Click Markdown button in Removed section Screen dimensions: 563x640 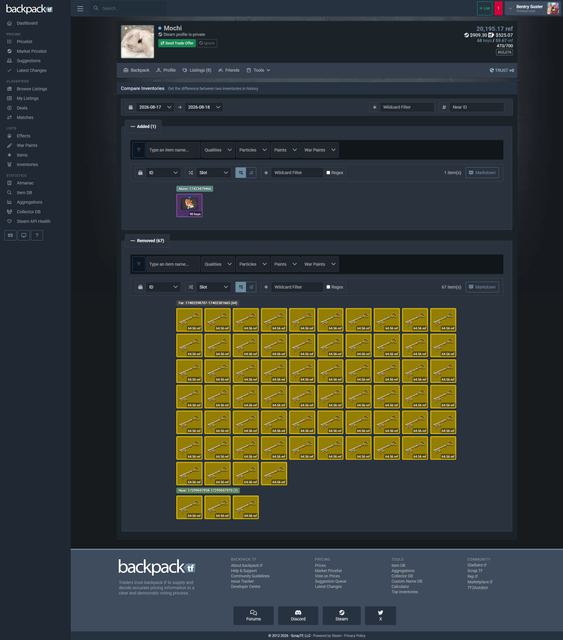coord(482,287)
